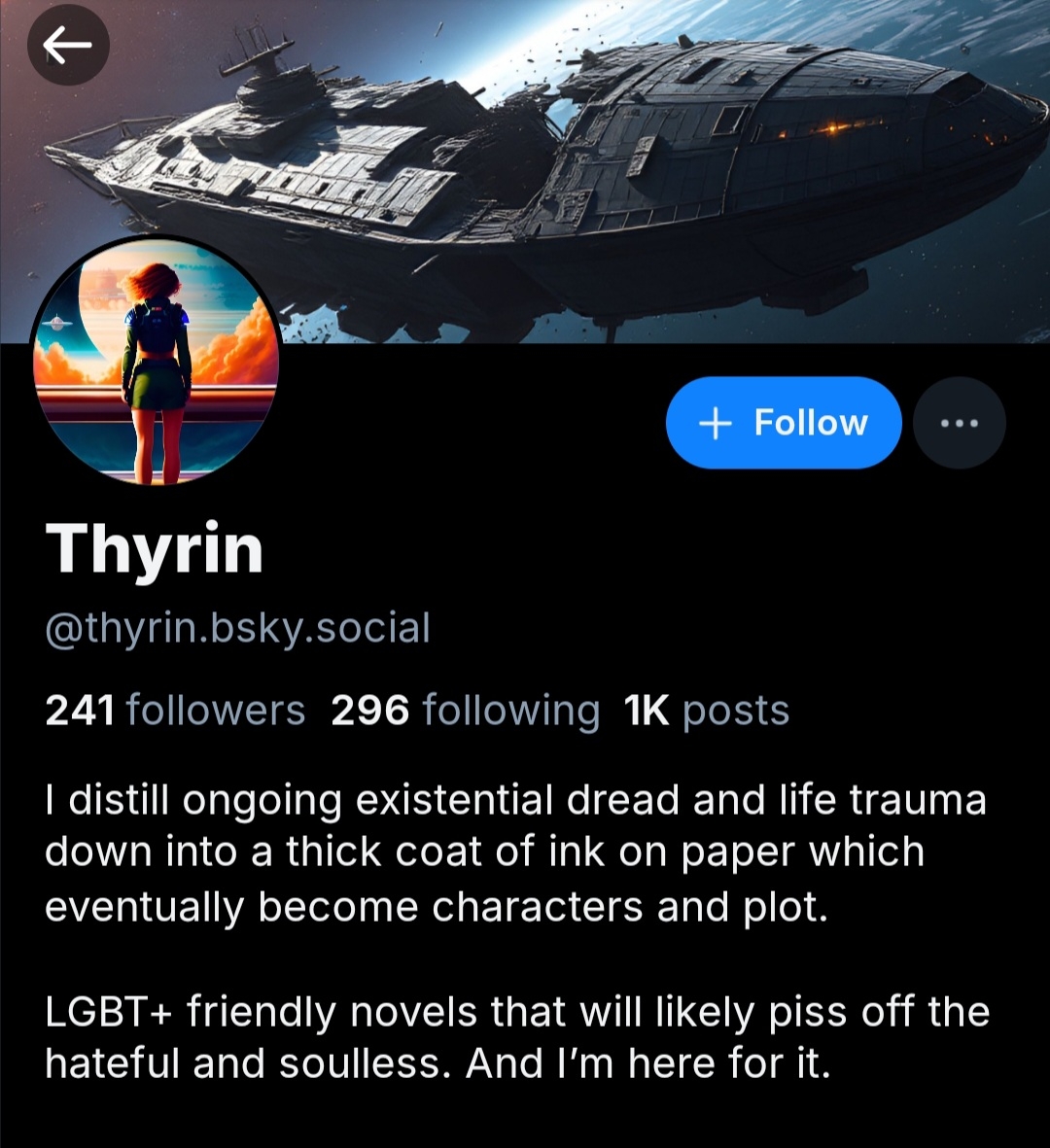1050x1148 pixels.
Task: Follow Thyrin's profile
Action: pyautogui.click(x=784, y=423)
